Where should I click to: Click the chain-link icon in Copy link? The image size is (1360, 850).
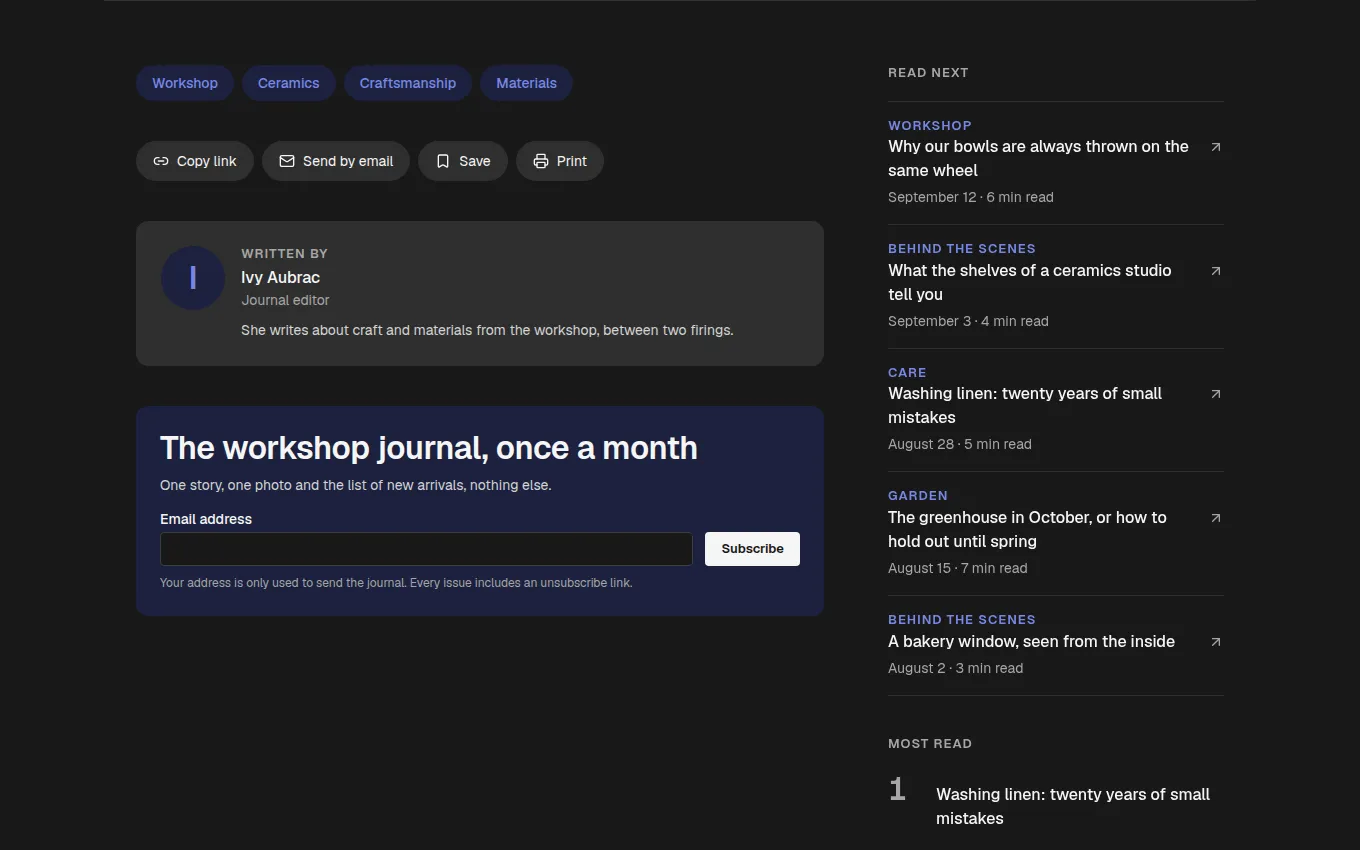click(161, 161)
